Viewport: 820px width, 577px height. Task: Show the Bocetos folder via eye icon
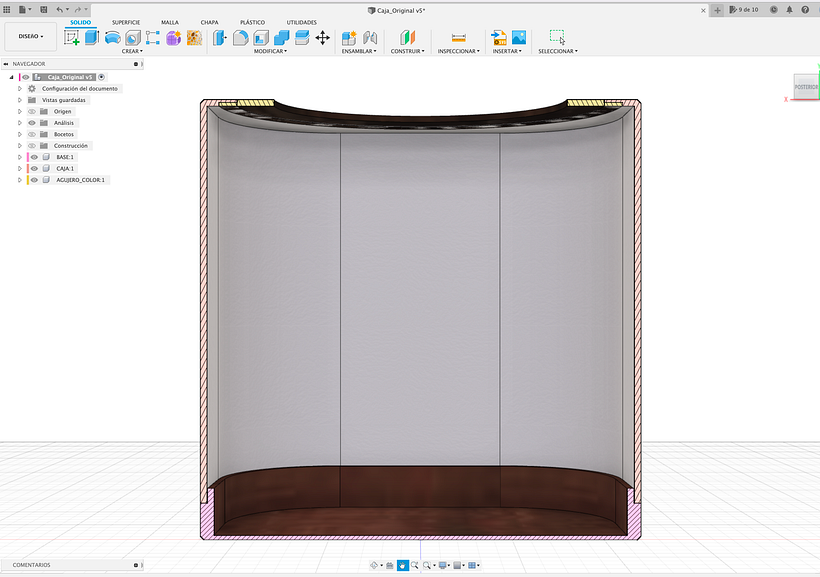(32, 134)
